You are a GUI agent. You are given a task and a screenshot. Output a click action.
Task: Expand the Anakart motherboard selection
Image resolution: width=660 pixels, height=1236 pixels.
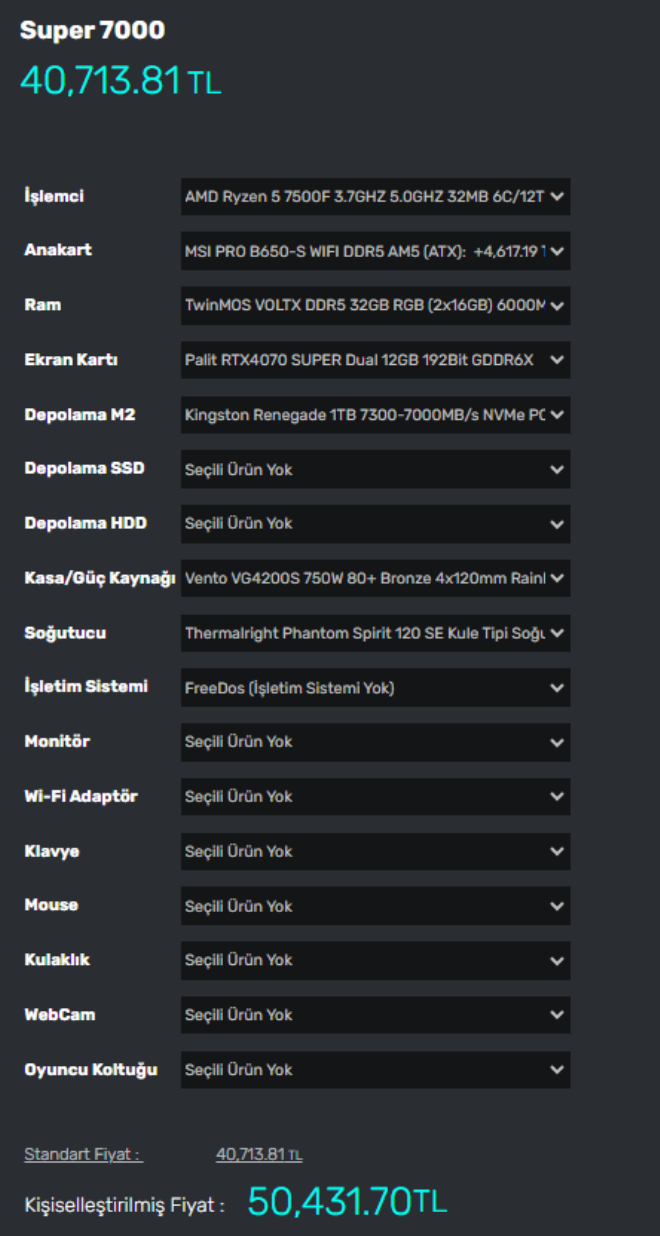click(x=375, y=251)
